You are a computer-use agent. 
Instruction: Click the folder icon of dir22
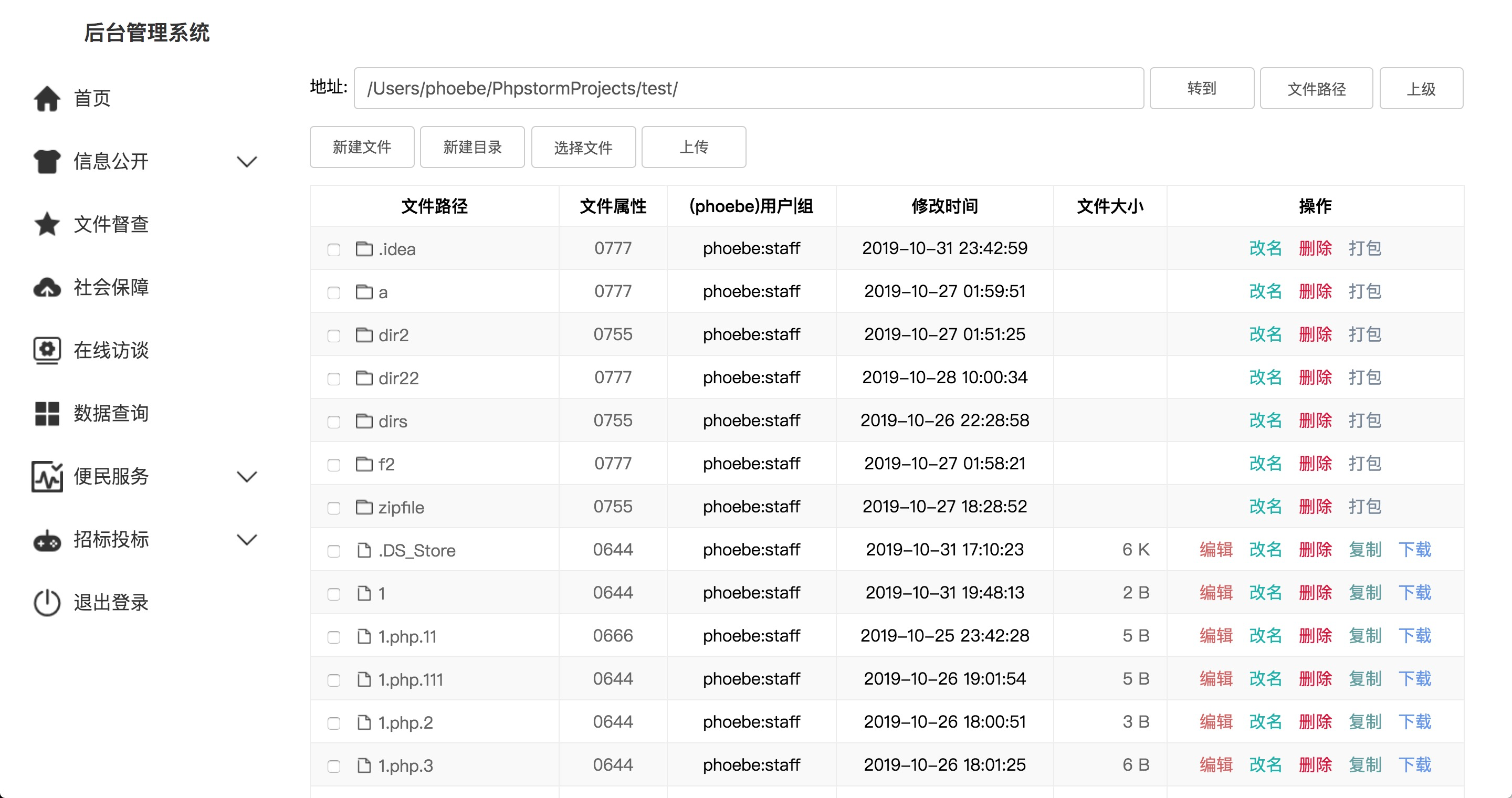[364, 378]
